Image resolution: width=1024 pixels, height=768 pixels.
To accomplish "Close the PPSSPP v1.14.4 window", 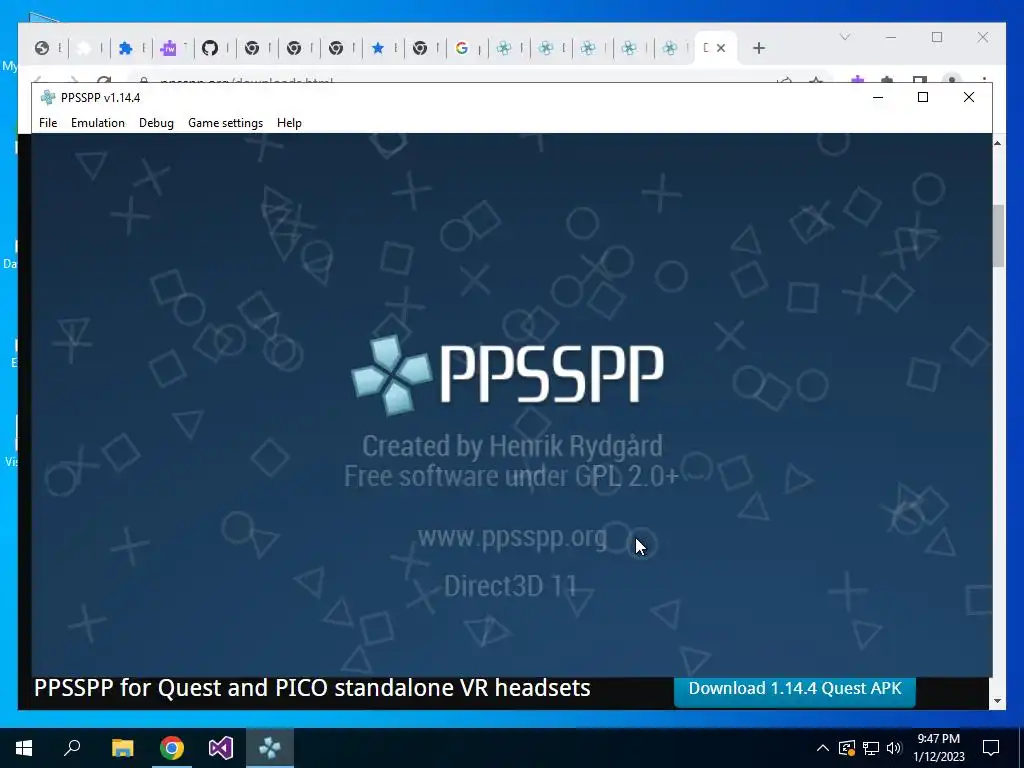I will 968,97.
